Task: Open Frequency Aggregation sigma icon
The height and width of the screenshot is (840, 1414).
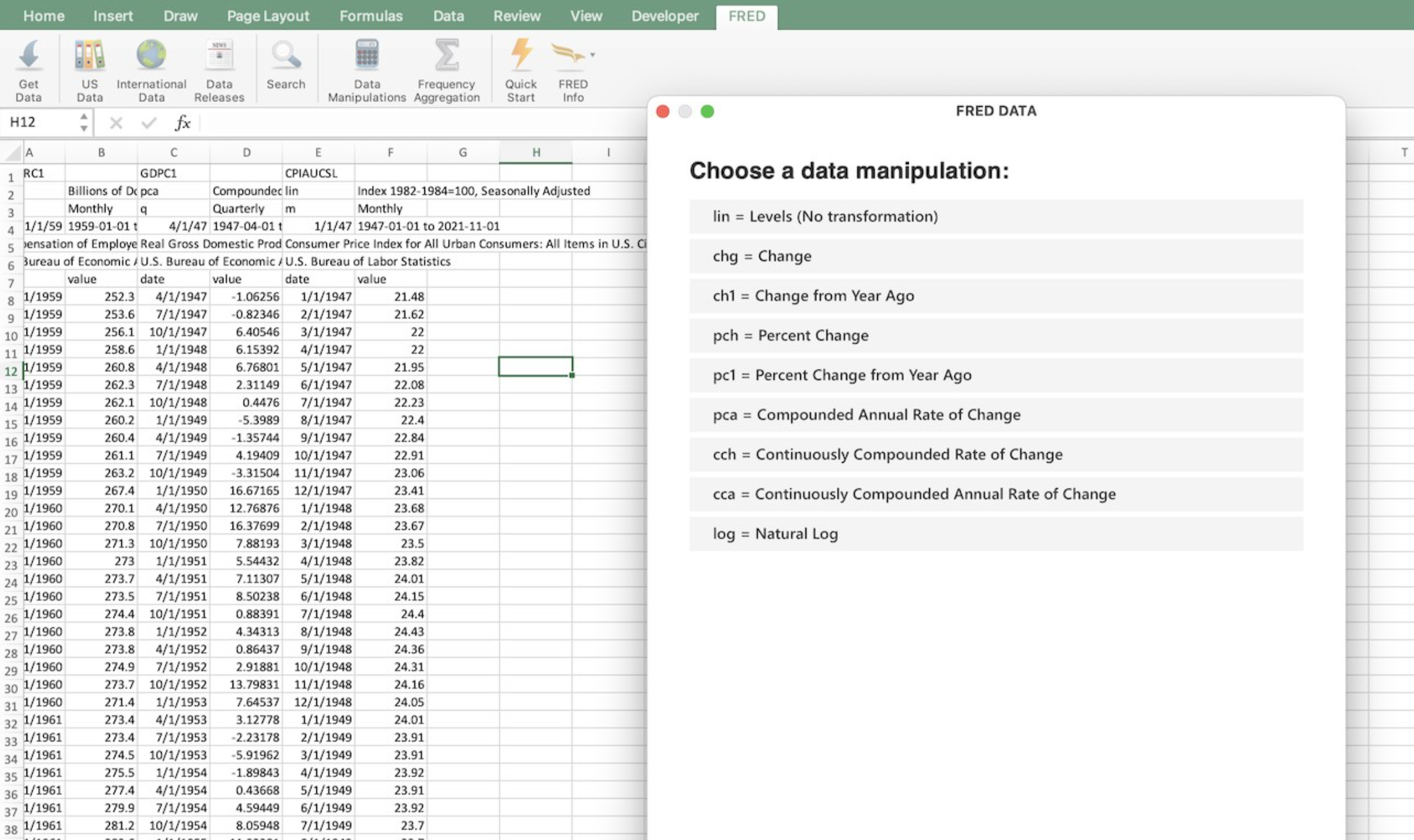Action: pyautogui.click(x=447, y=68)
